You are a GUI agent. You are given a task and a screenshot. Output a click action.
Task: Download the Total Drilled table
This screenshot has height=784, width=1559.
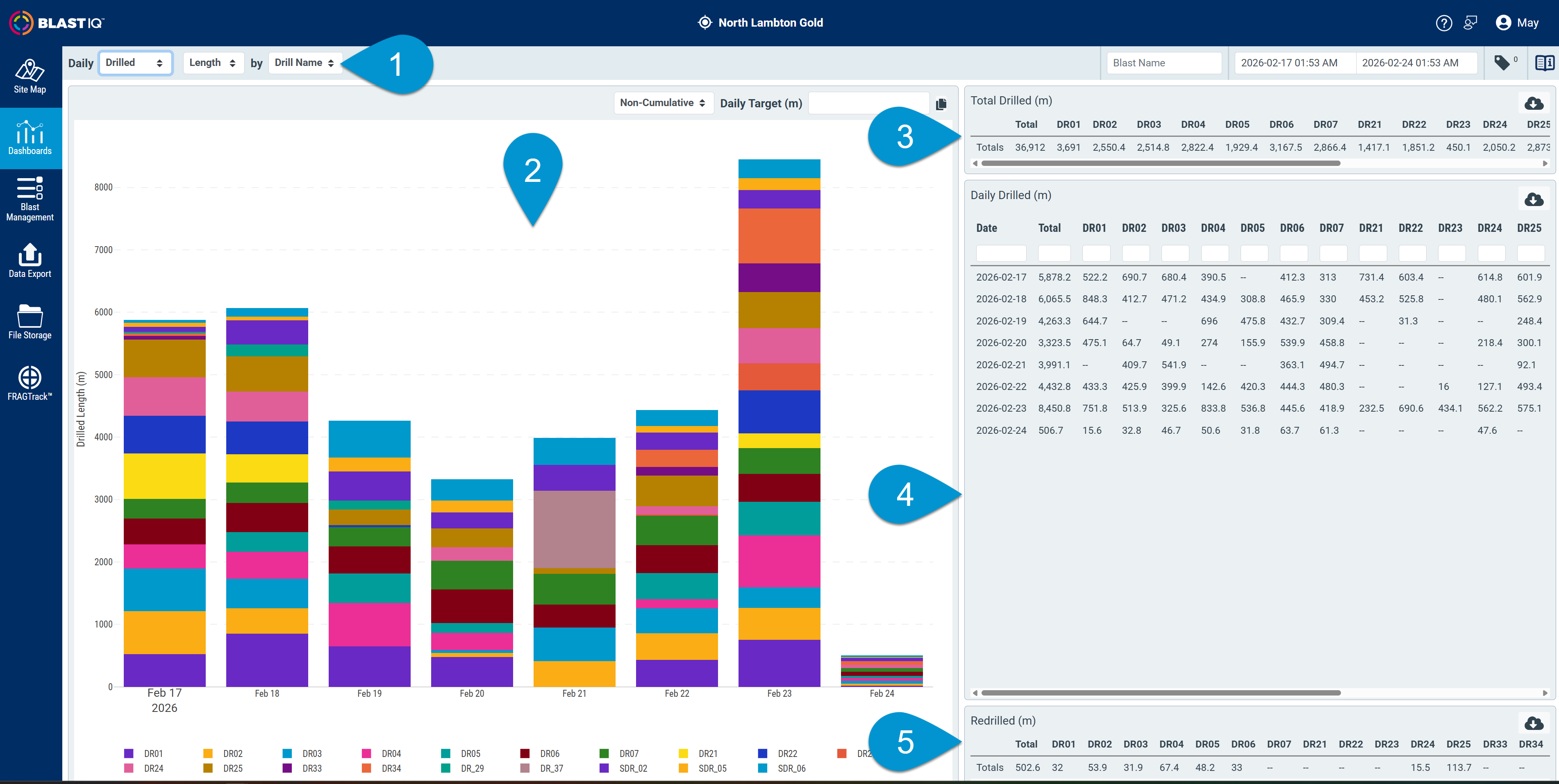pos(1533,104)
